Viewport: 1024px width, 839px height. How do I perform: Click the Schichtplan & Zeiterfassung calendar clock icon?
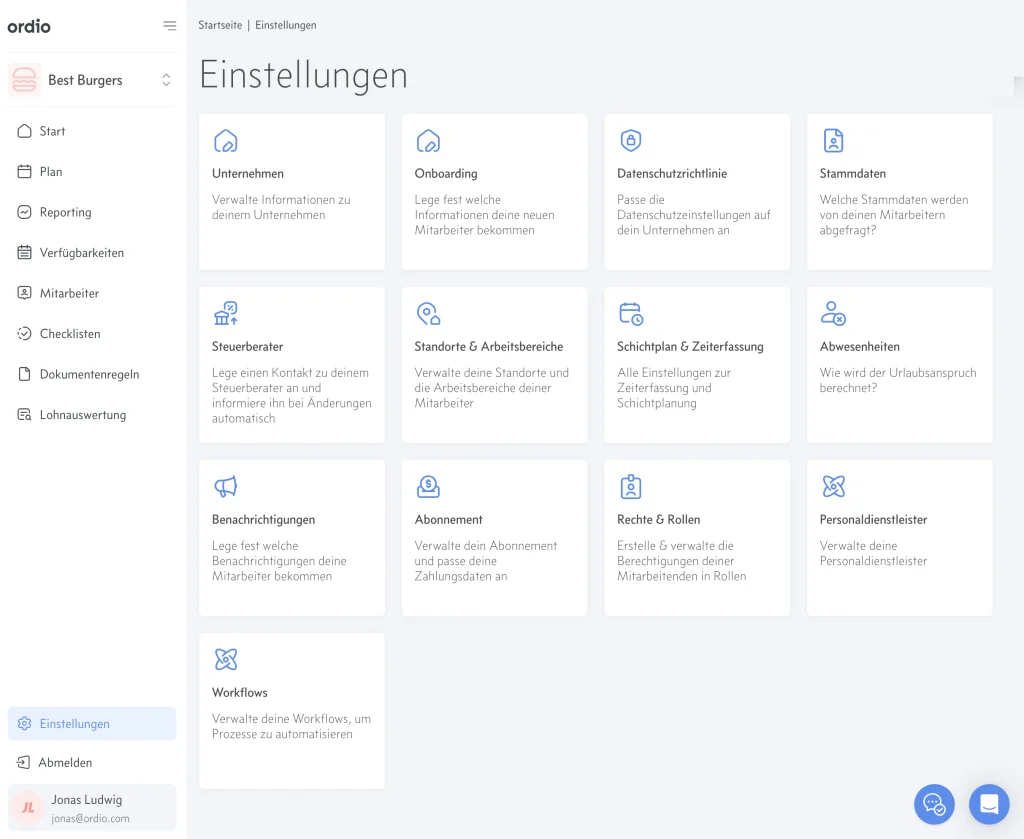630,314
